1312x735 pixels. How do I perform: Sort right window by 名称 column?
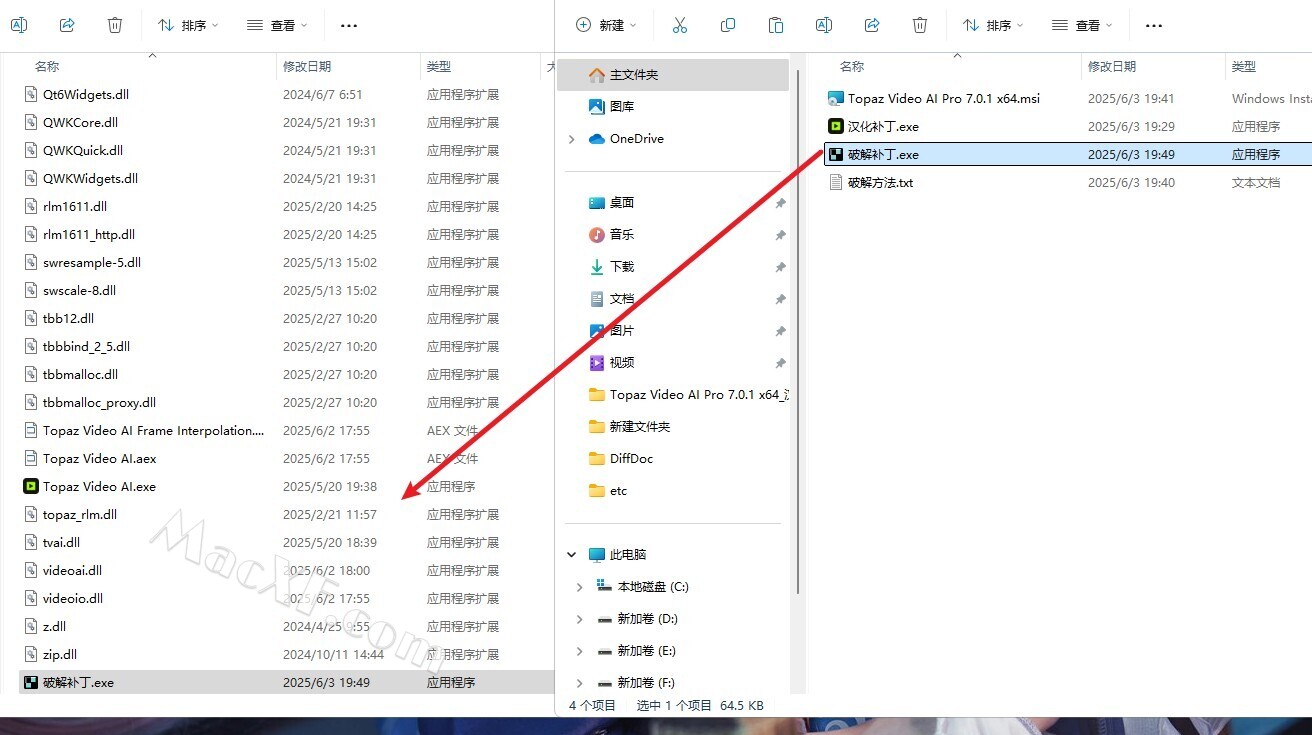click(x=852, y=66)
